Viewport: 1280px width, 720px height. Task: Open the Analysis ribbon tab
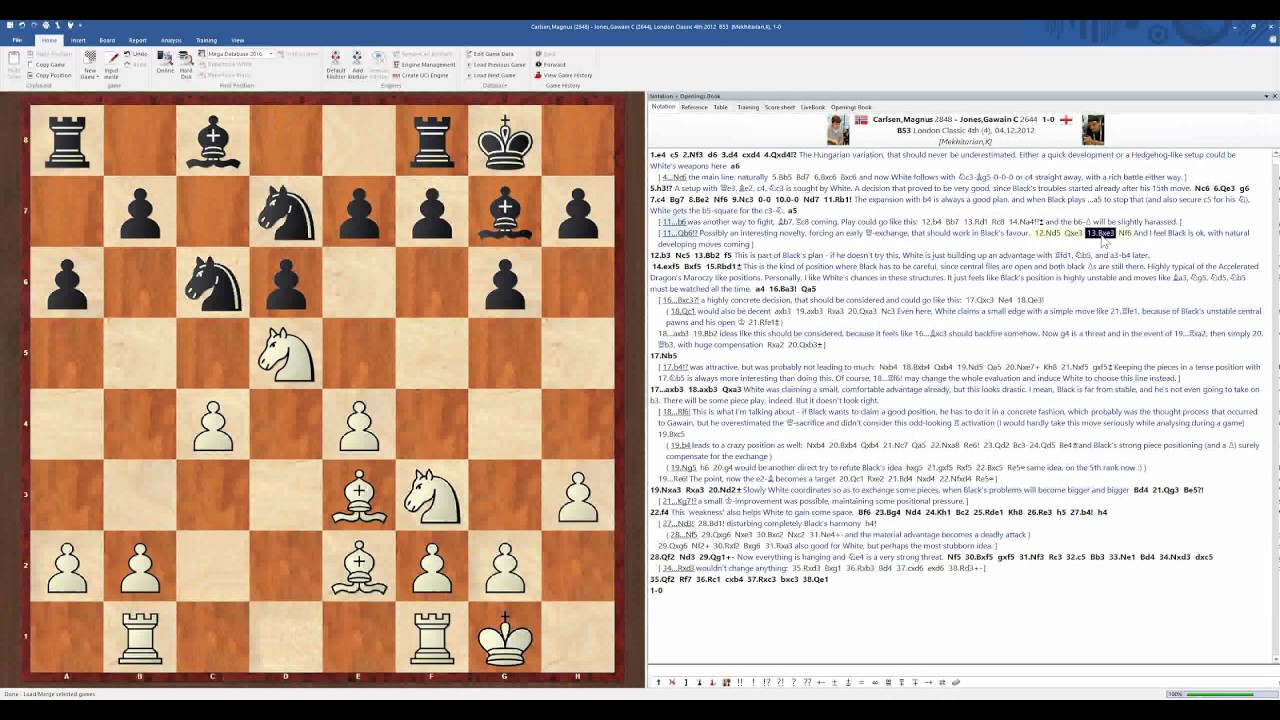click(171, 40)
